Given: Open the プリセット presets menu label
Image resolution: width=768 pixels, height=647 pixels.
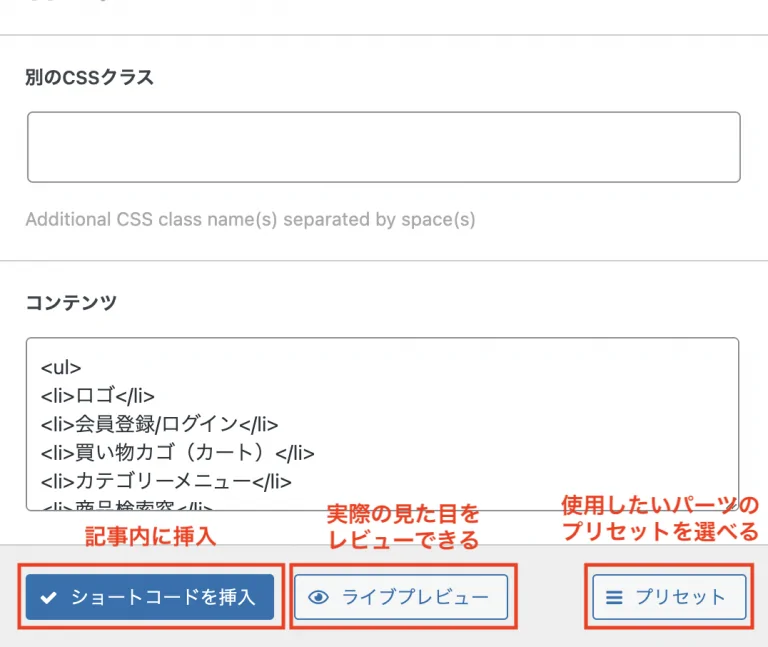Looking at the screenshot, I should coord(680,597).
